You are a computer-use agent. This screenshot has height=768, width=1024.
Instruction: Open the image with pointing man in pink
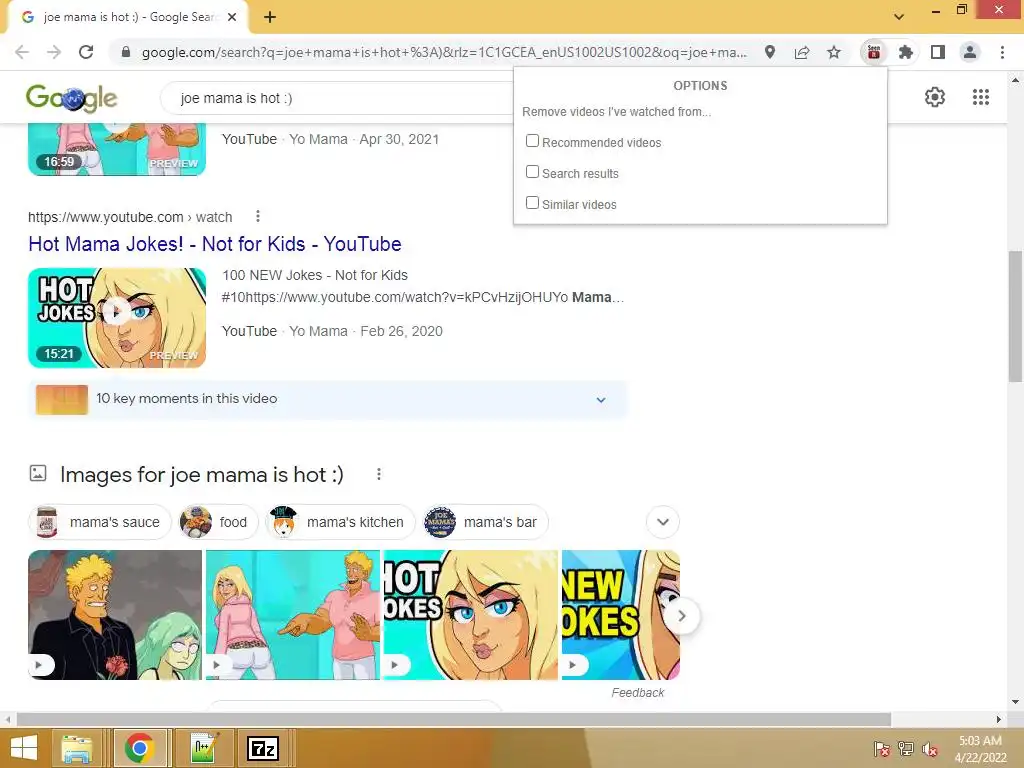pos(293,615)
